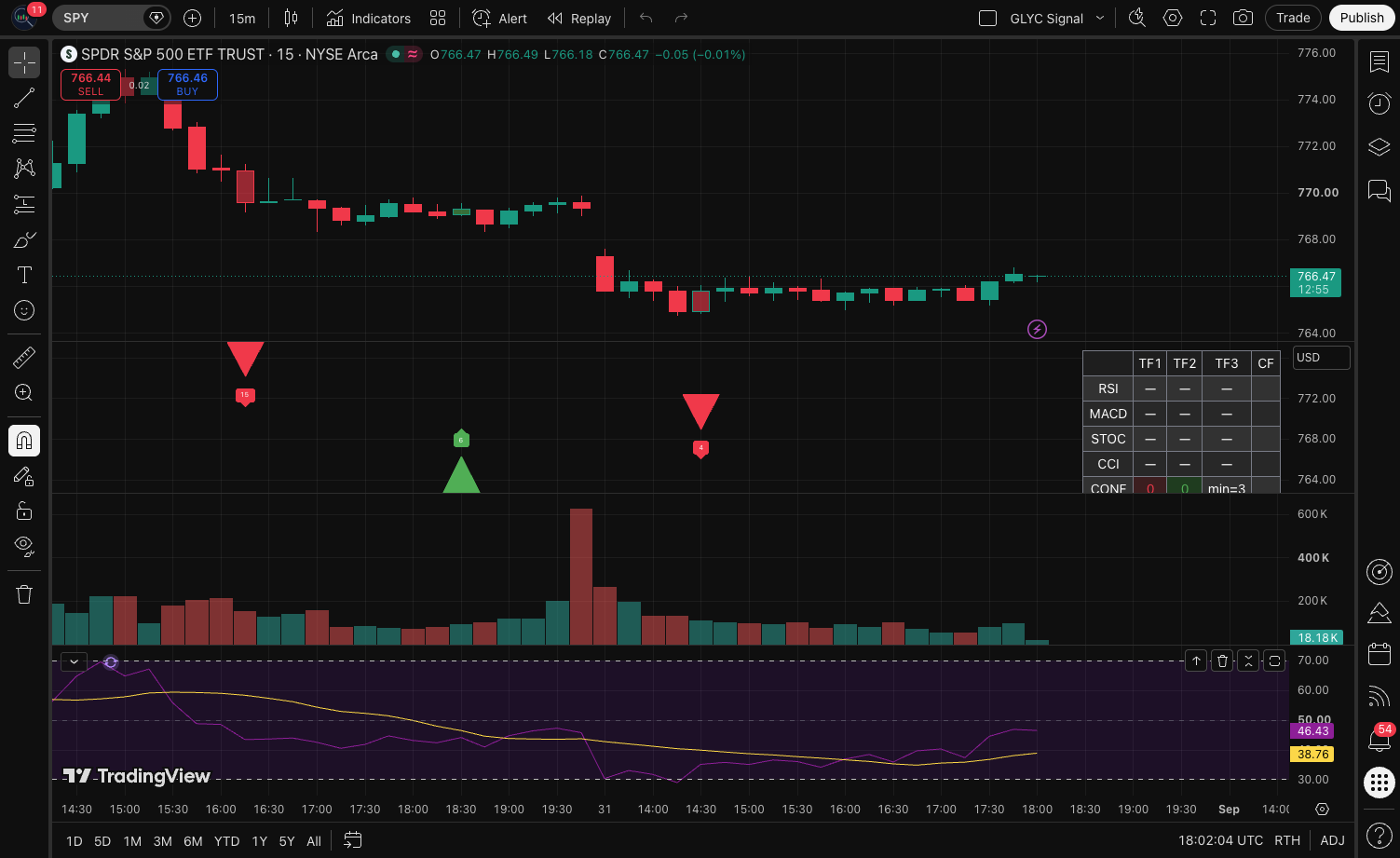
Task: Open the right sidebar apps grid button
Action: click(1379, 782)
